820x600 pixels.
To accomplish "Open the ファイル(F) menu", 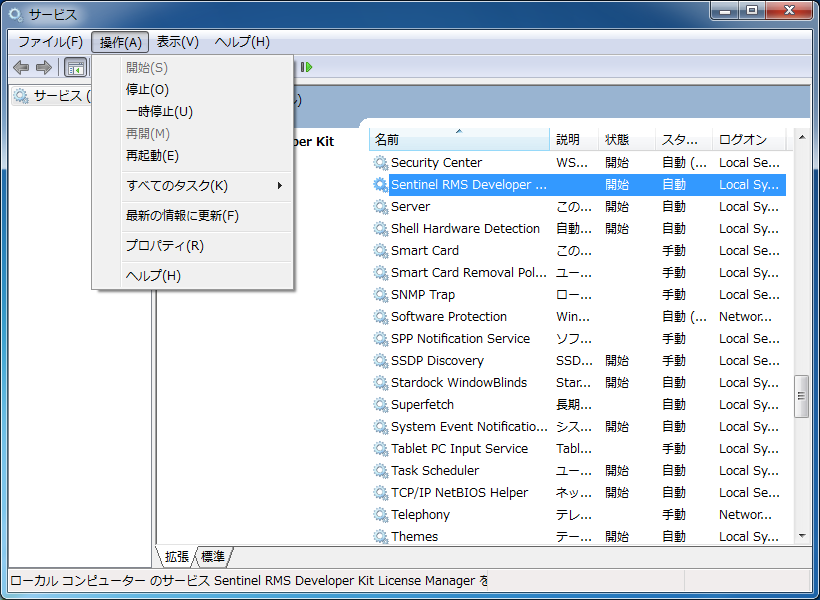I will tap(50, 42).
